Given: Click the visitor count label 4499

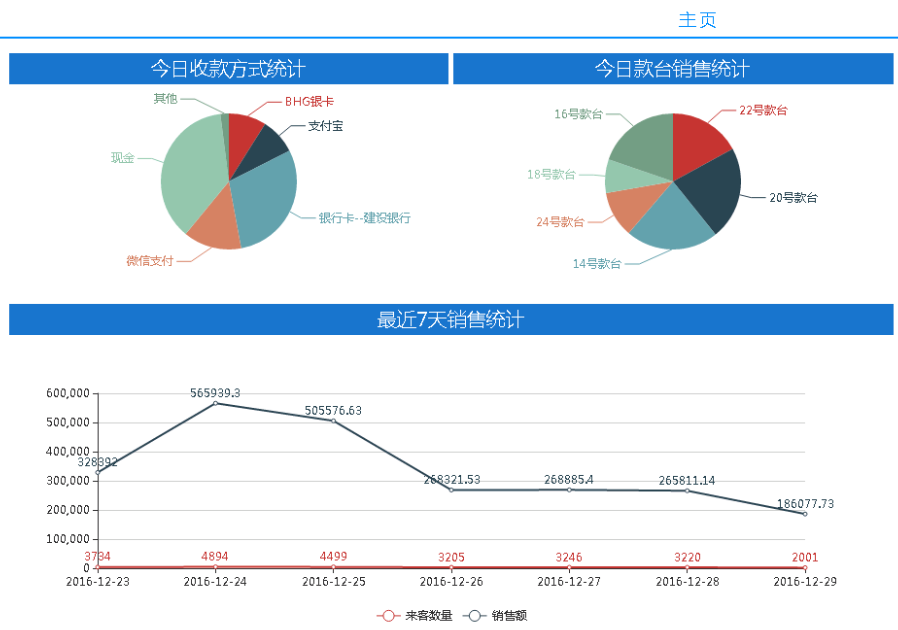Looking at the screenshot, I should [333, 557].
